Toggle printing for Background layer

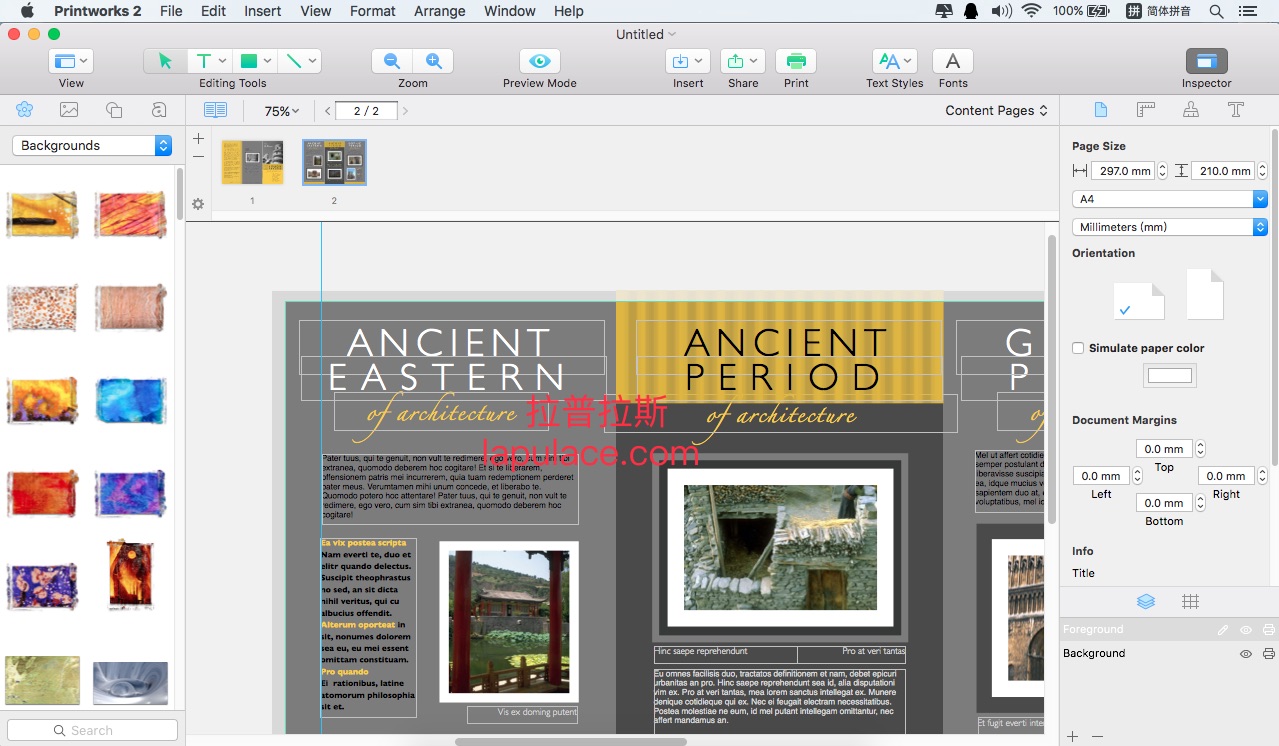[x=1268, y=654]
